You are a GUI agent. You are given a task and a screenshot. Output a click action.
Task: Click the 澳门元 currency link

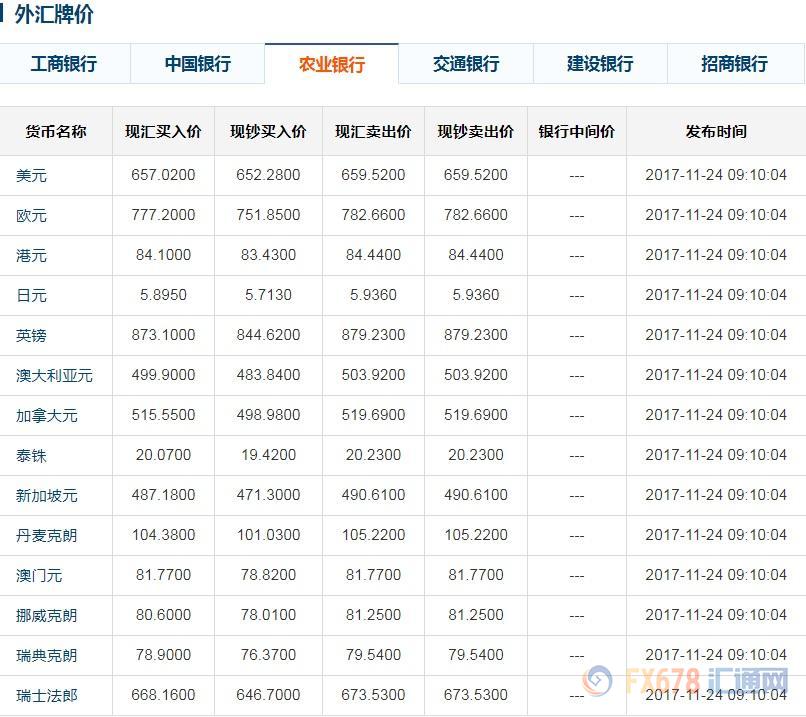[39, 576]
